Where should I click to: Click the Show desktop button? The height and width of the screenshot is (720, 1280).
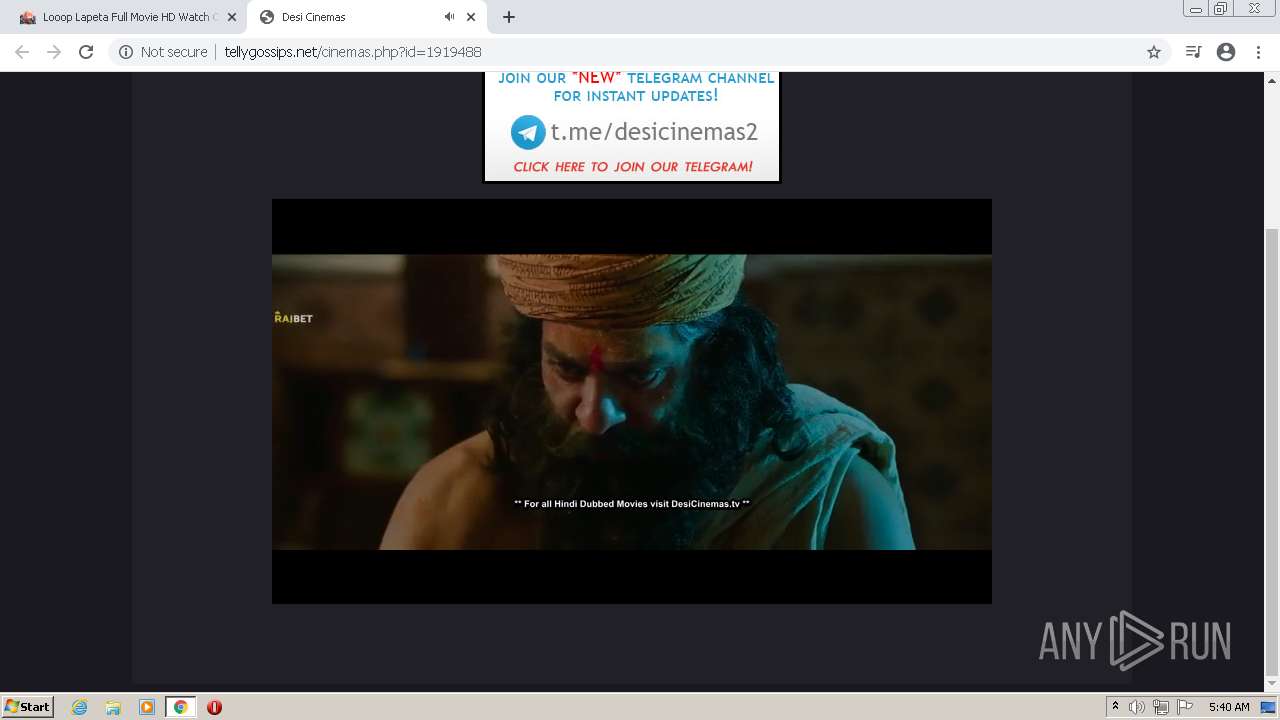(x=1269, y=707)
